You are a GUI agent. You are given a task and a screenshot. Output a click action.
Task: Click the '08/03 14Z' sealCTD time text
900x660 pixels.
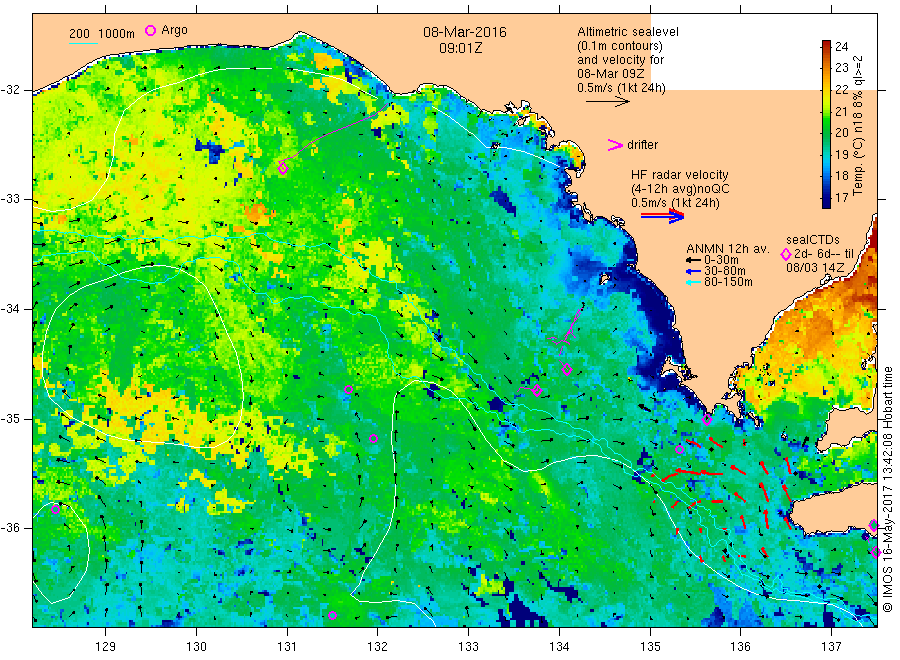coord(815,268)
